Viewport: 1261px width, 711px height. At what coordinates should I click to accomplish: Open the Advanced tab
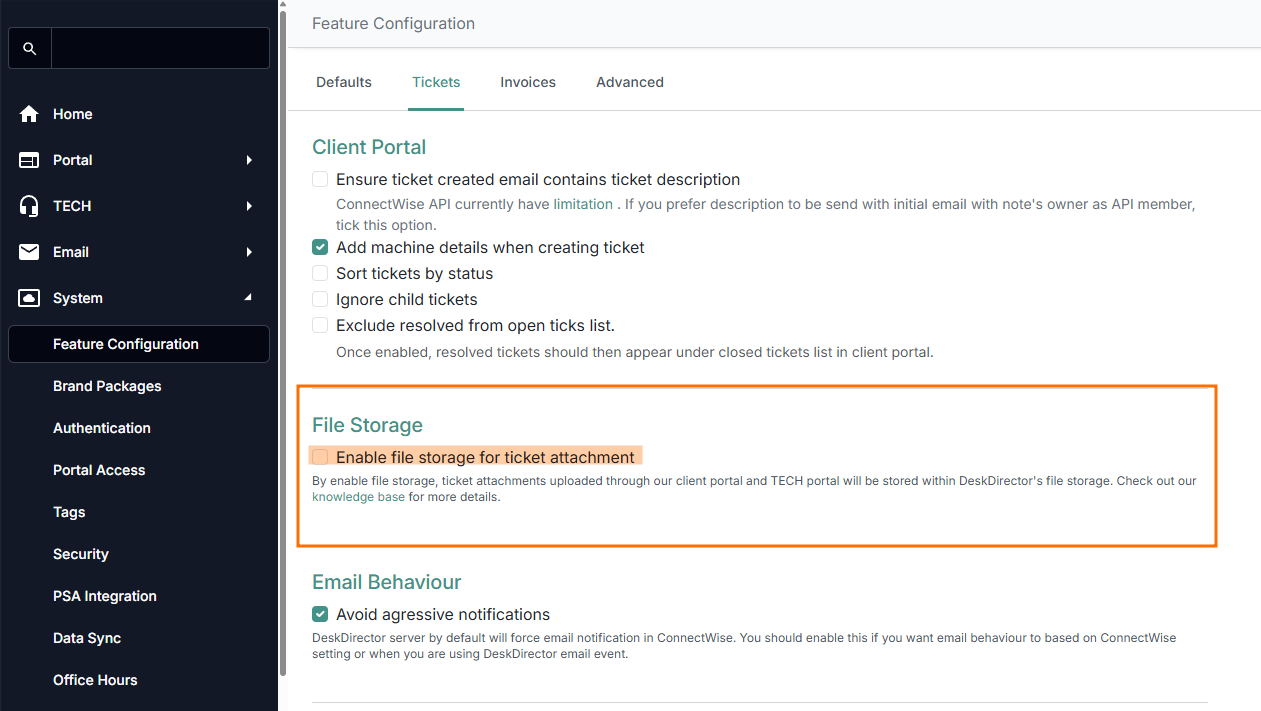tap(630, 82)
